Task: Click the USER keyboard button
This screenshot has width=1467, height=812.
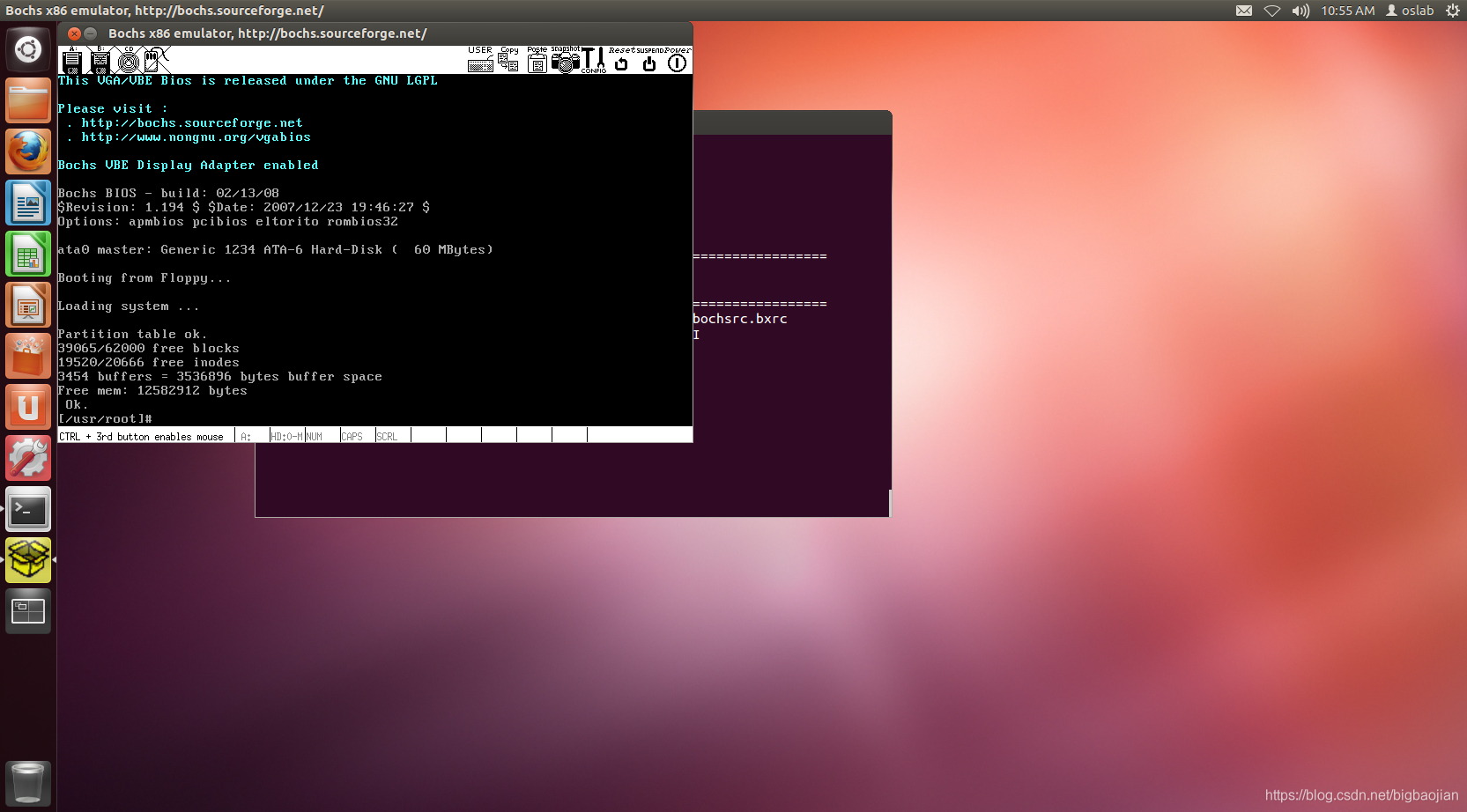Action: coord(480,60)
